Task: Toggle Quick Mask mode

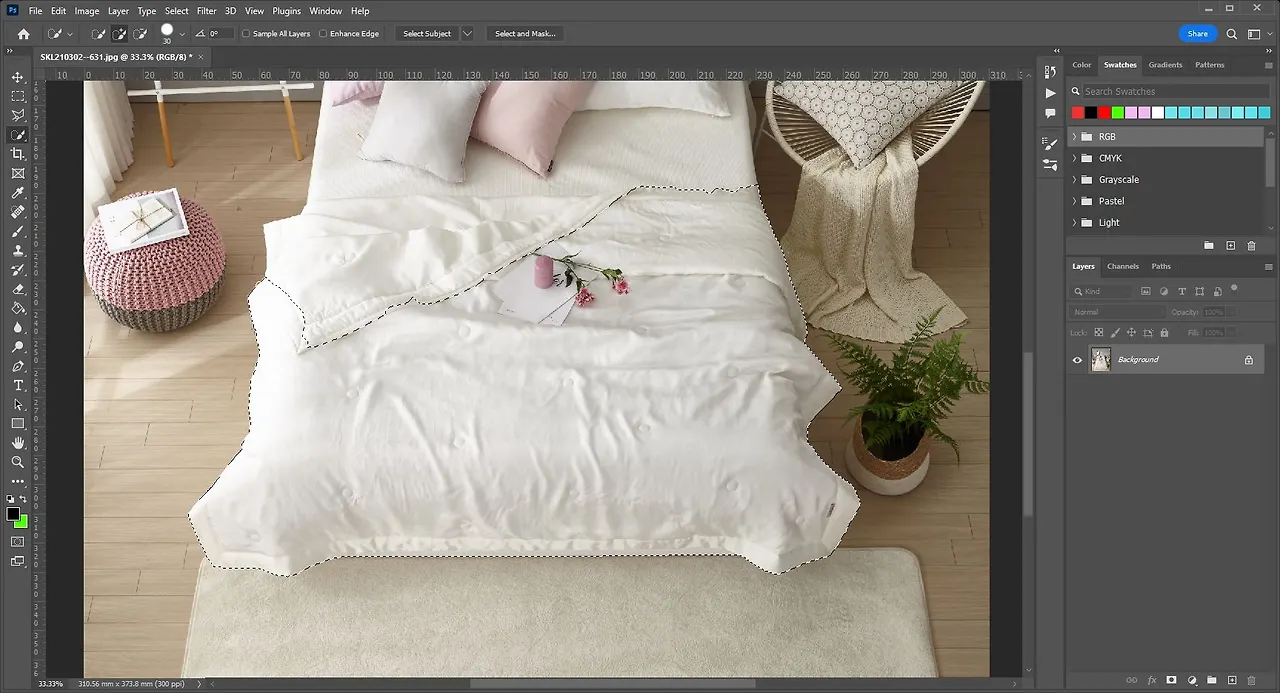Action: [x=18, y=542]
